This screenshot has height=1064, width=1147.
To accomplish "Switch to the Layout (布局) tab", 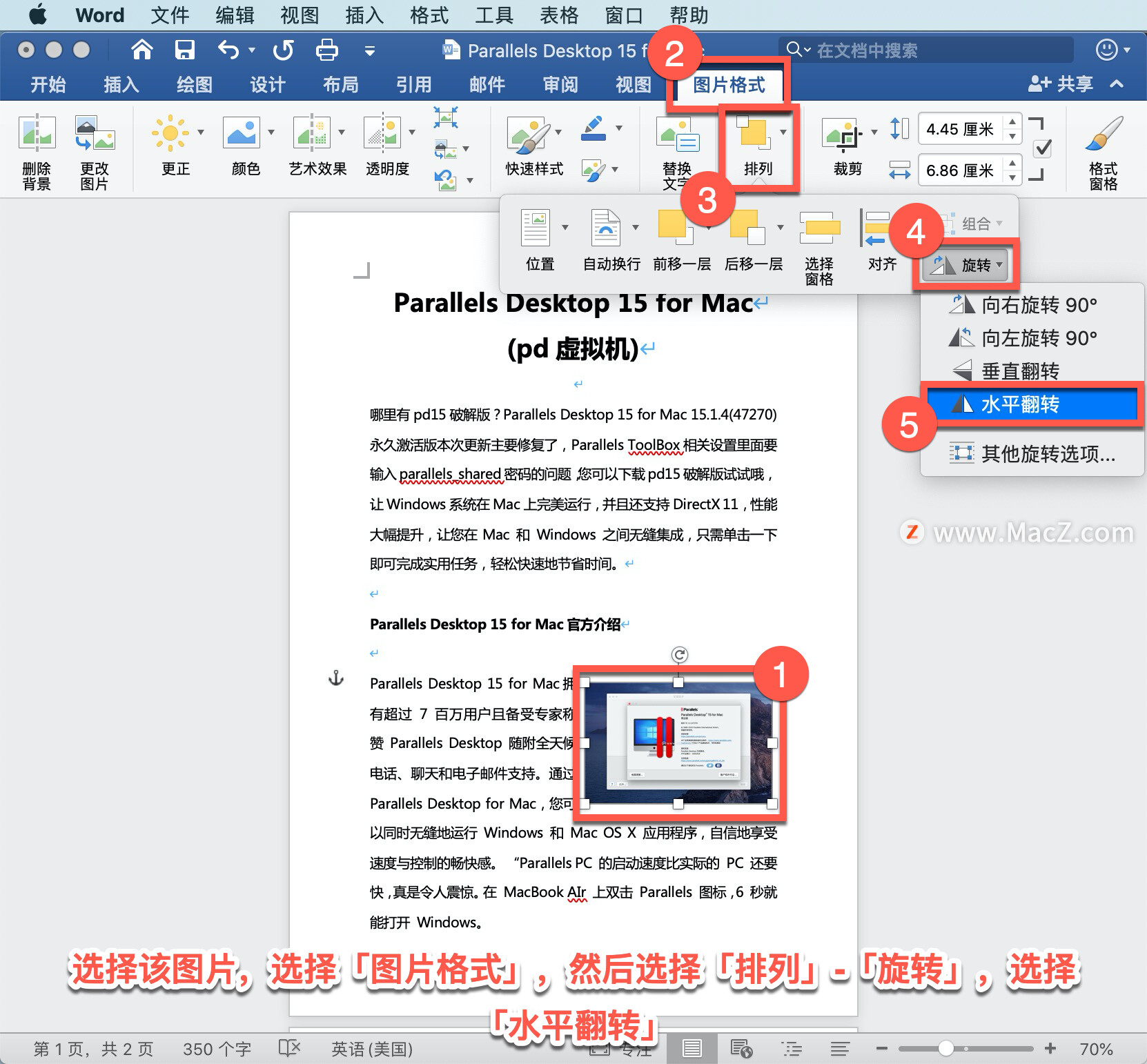I will point(340,85).
